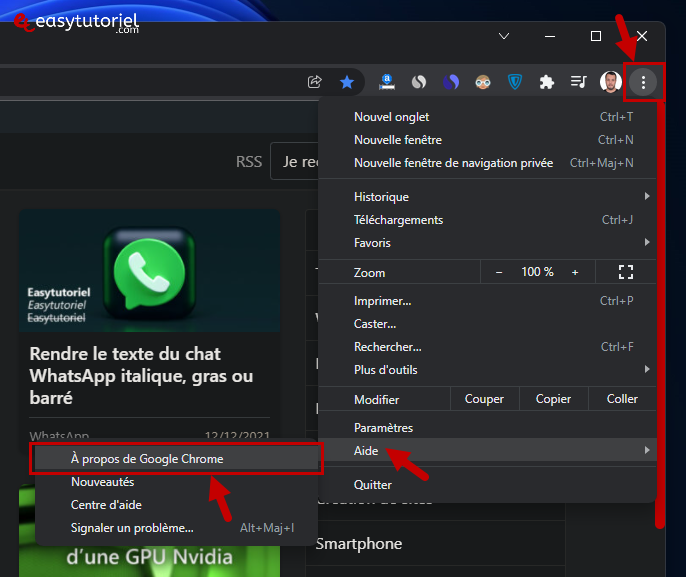This screenshot has height=577, width=686.
Task: Open the WhatsApp article thumbnail image
Action: pos(149,270)
